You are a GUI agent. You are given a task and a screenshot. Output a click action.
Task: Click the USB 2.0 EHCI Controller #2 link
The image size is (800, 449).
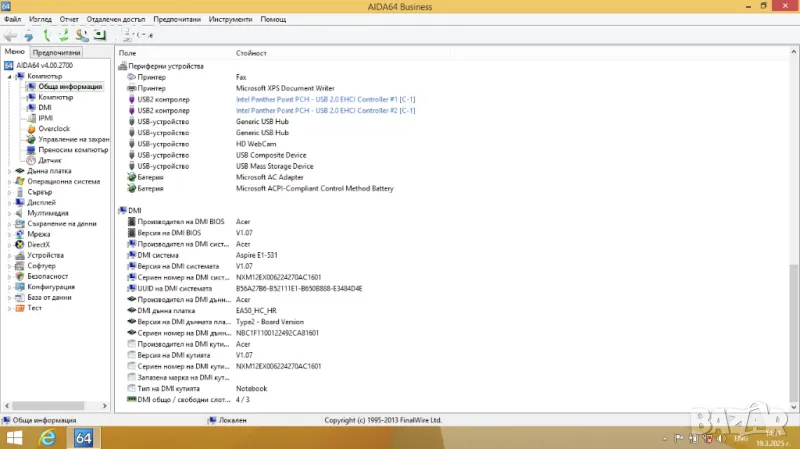(325, 109)
